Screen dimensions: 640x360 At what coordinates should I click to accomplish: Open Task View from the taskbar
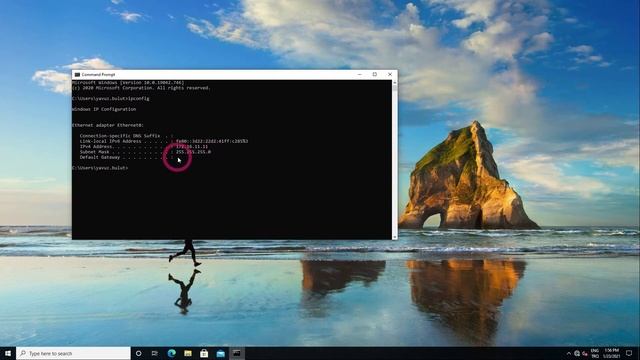(x=155, y=353)
